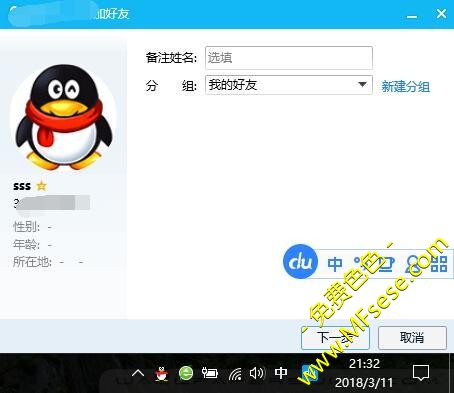Open the Wi-Fi network tray icon

[235, 374]
